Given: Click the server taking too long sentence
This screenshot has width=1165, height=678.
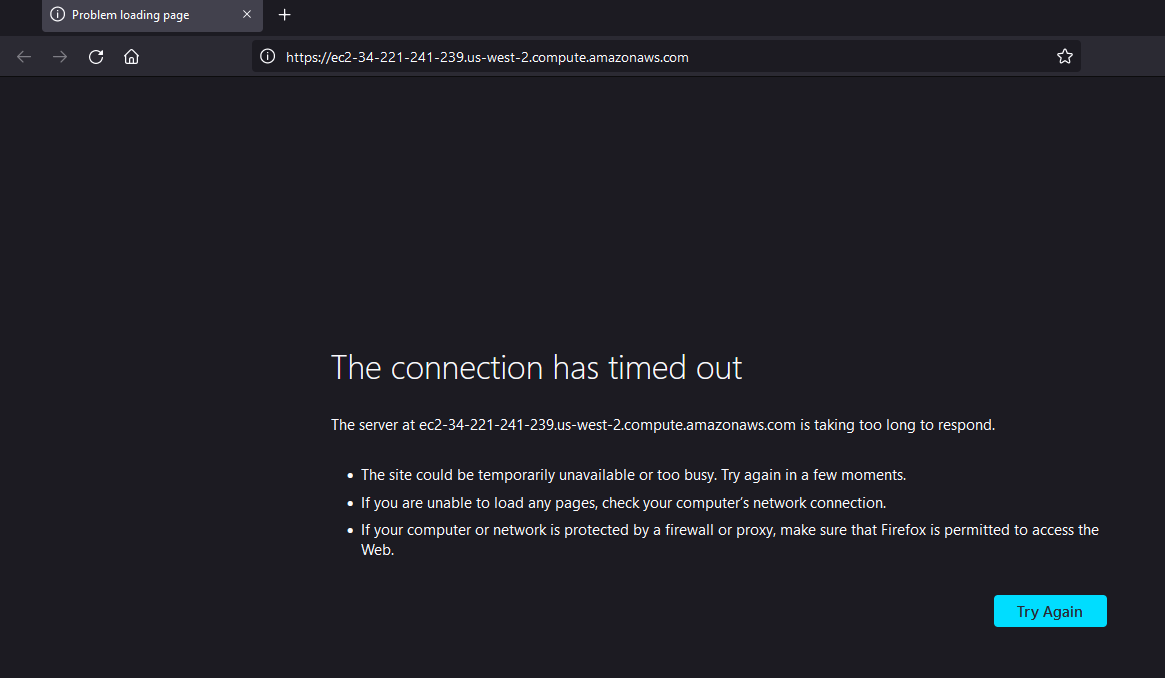Looking at the screenshot, I should 663,425.
